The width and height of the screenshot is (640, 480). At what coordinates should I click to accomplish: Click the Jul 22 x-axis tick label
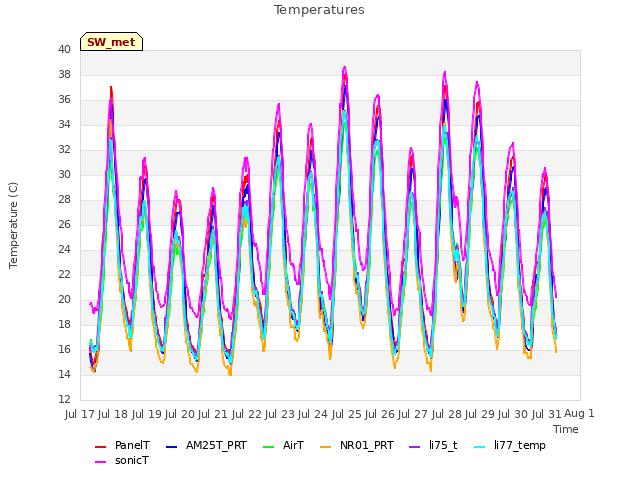coord(246,414)
